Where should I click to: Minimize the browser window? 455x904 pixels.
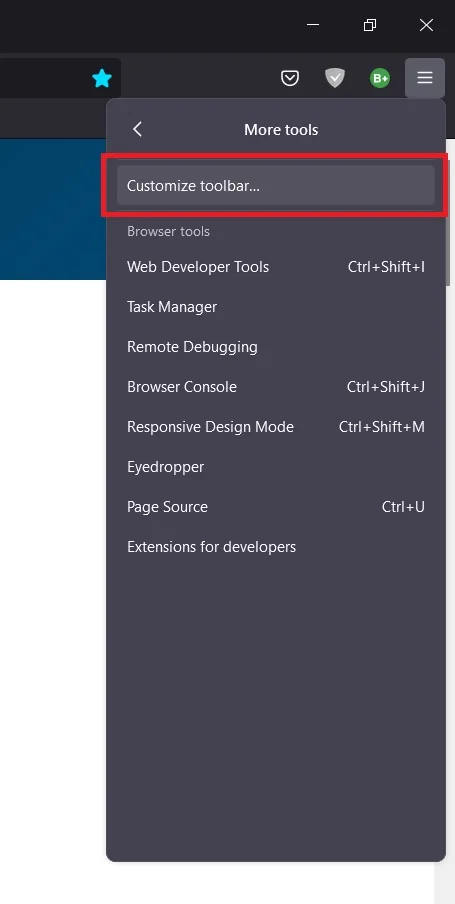(313, 25)
